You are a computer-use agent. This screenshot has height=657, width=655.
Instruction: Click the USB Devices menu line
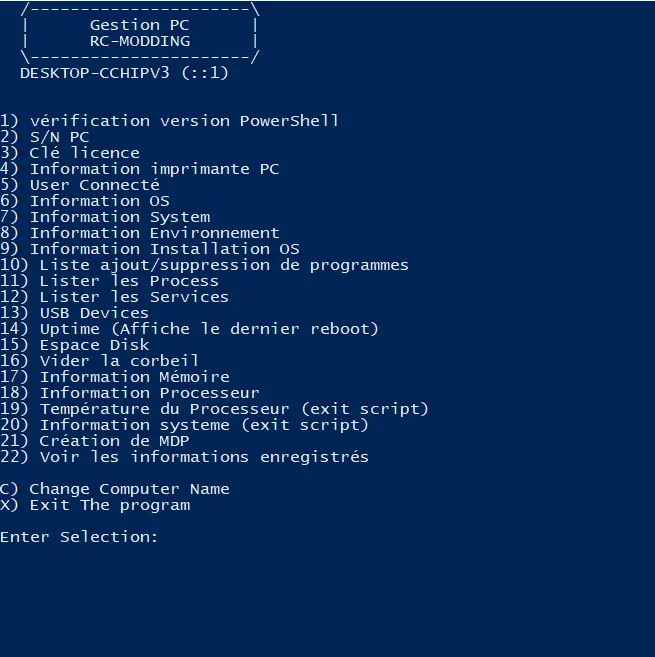click(74, 313)
